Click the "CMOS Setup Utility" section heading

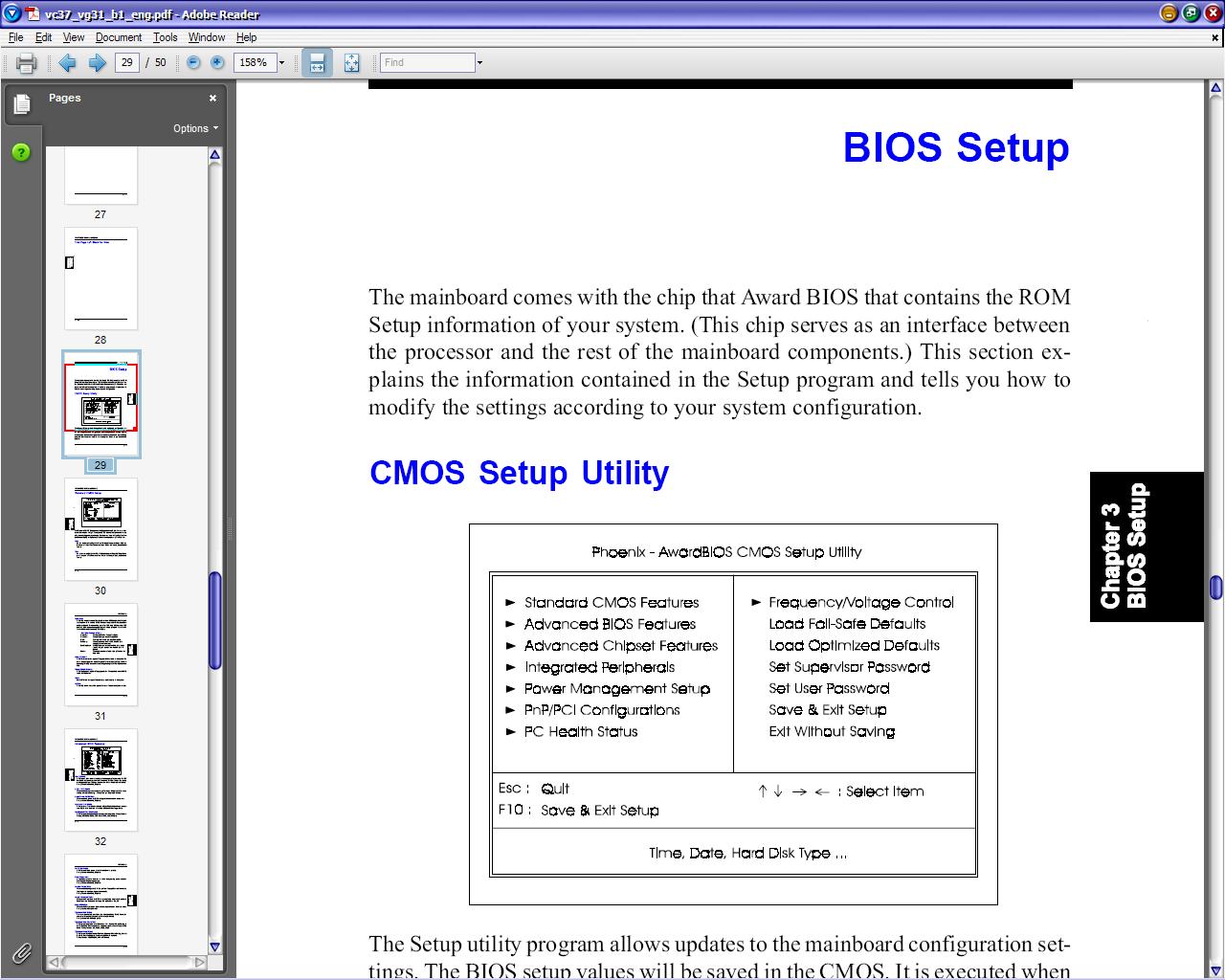click(520, 473)
